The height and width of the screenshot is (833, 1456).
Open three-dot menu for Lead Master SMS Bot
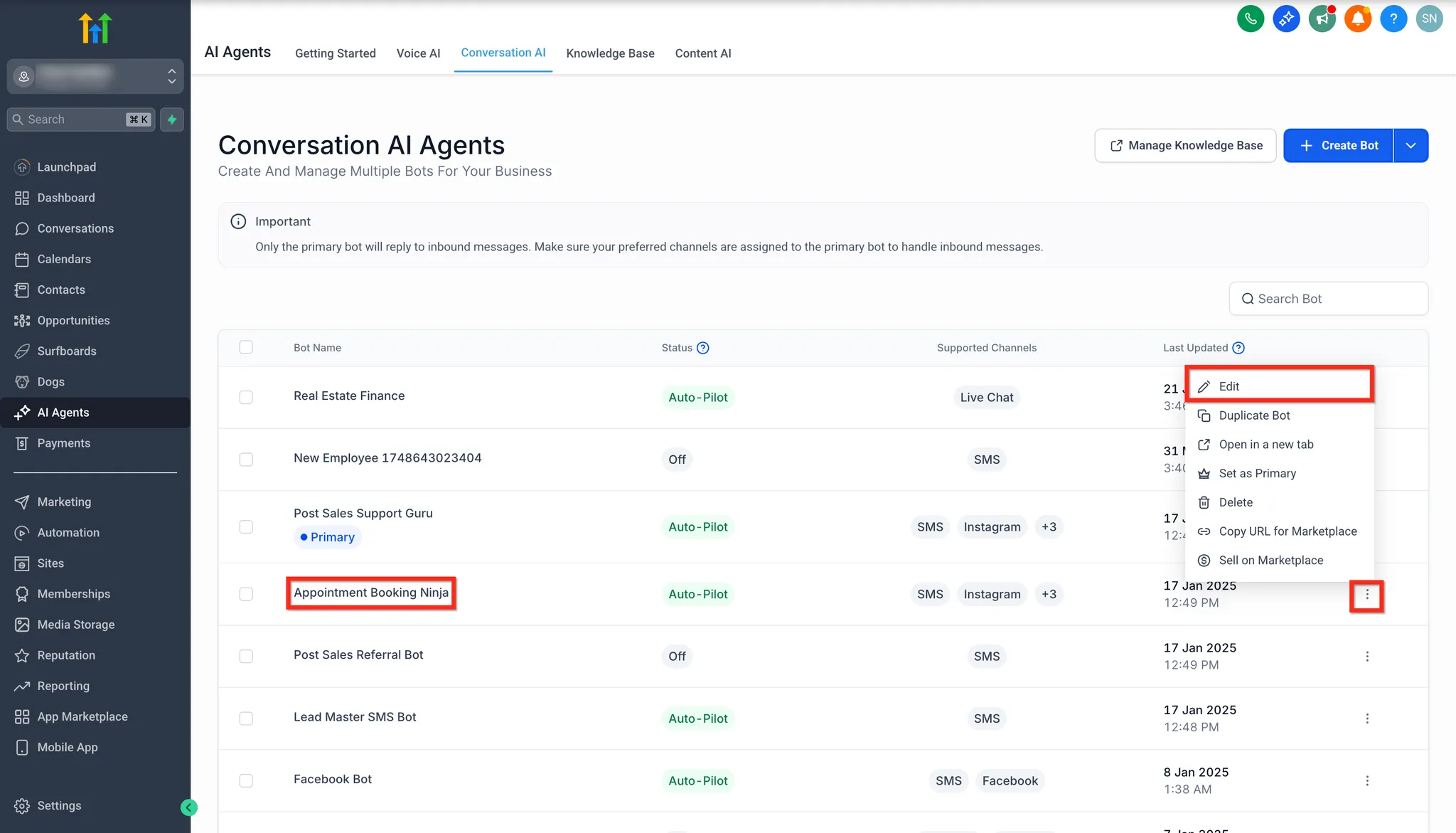click(x=1366, y=718)
